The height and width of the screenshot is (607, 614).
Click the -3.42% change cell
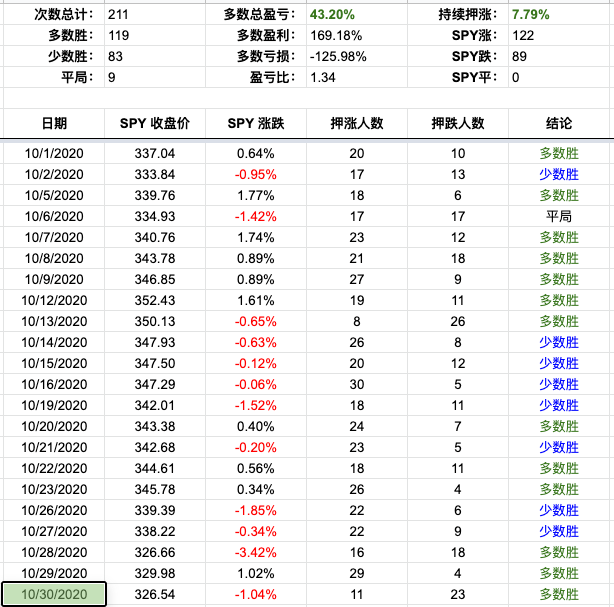[256, 553]
